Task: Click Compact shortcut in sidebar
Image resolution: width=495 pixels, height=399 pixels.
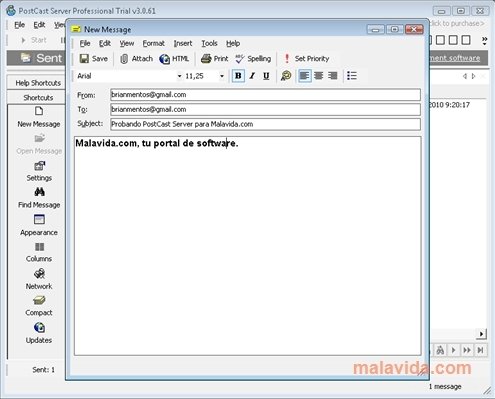Action: [39, 306]
